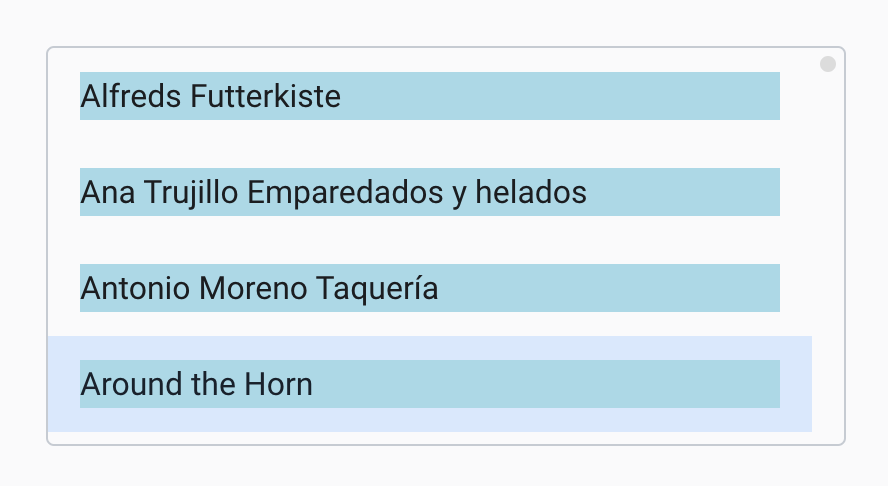Viewport: 888px width, 486px height.
Task: Click the empty blue bar after Antonio Moreno Taquería
Action: click(x=609, y=288)
